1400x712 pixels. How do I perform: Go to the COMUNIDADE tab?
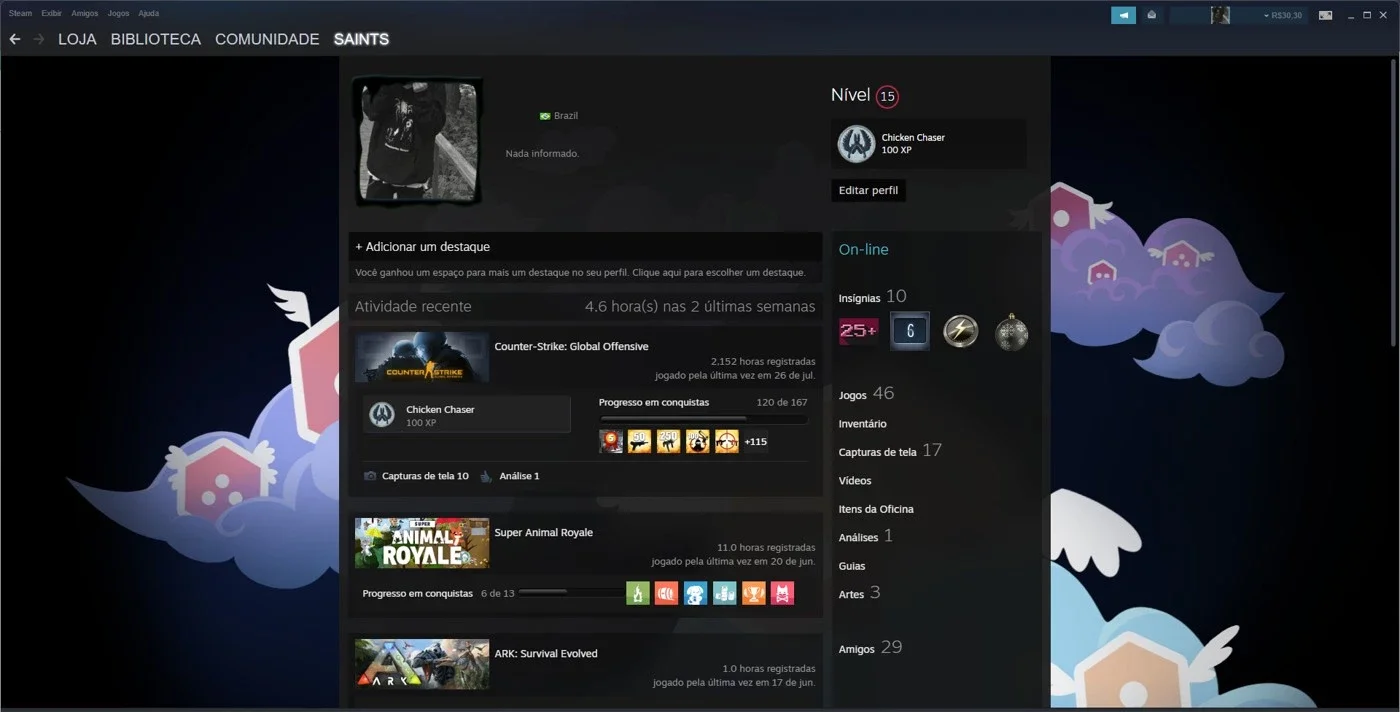tap(267, 39)
